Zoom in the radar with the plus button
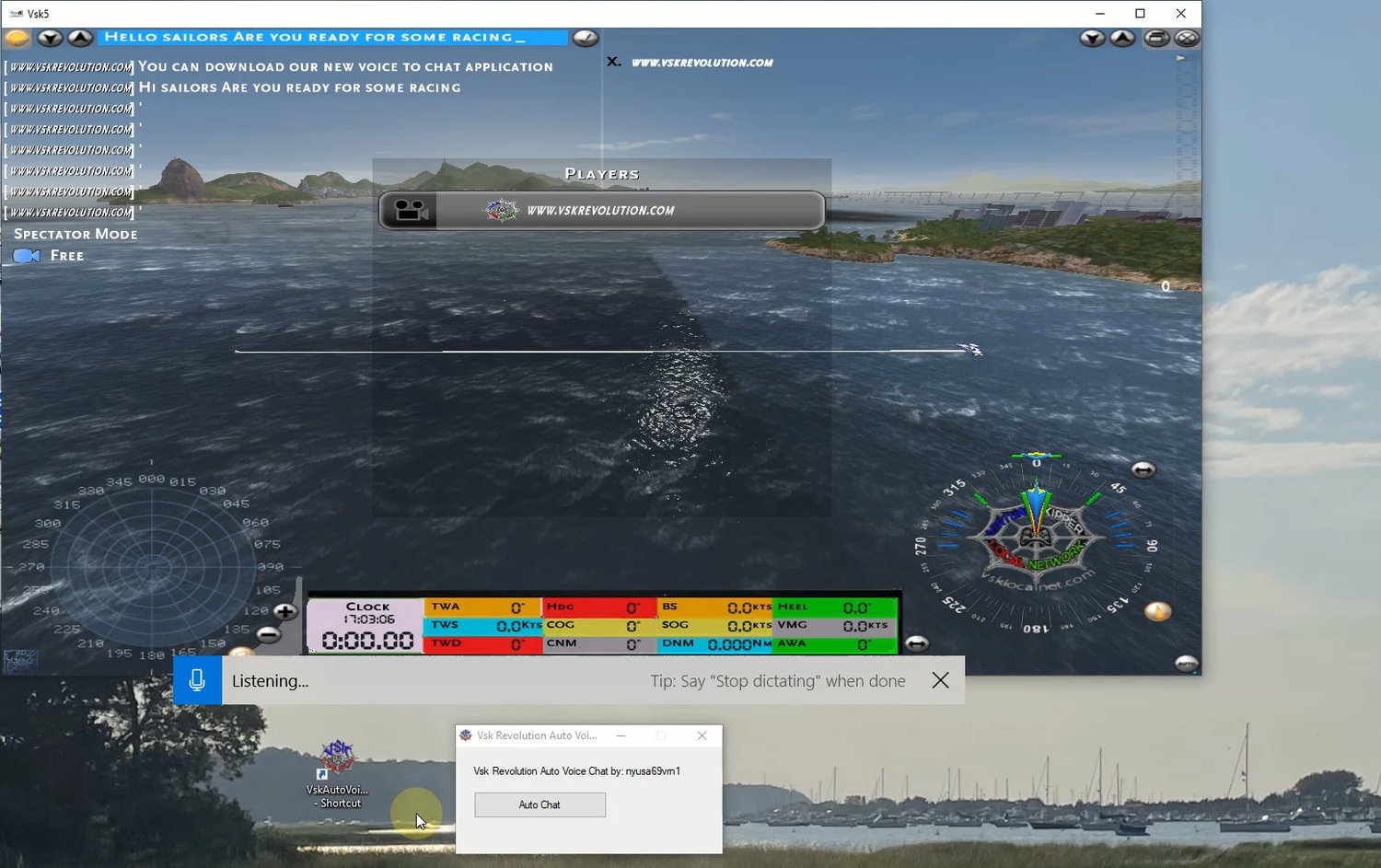 tap(285, 611)
